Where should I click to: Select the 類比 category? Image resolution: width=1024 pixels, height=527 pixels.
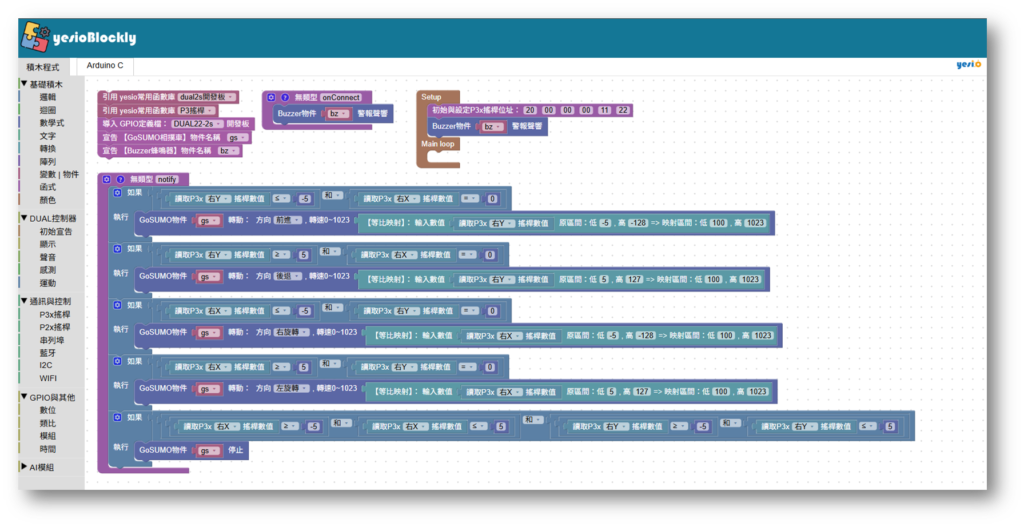(48, 423)
